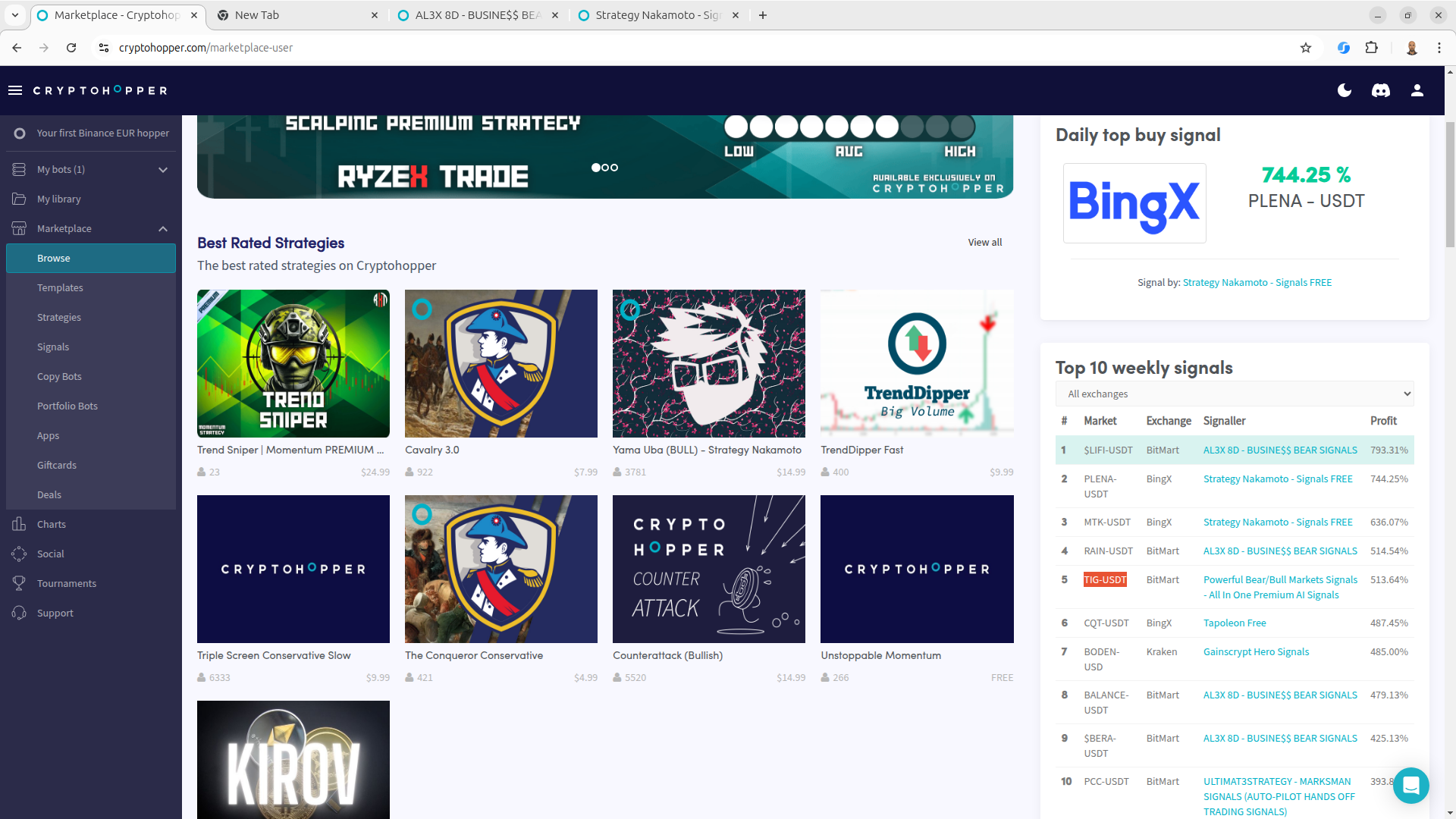Click the My bots robot icon
Screen dimensions: 1456x819
tap(19, 169)
